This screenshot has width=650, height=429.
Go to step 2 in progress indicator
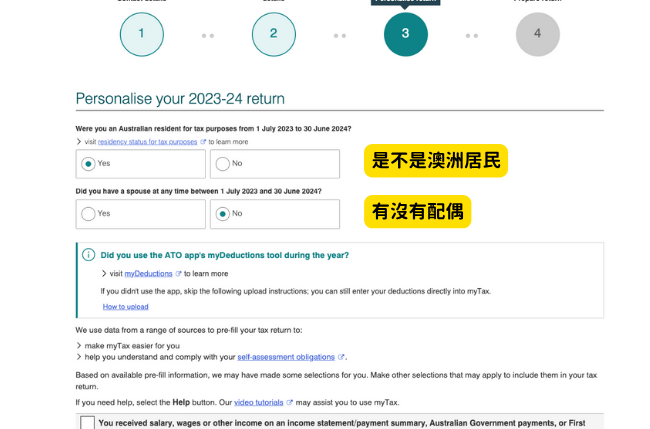coord(273,34)
